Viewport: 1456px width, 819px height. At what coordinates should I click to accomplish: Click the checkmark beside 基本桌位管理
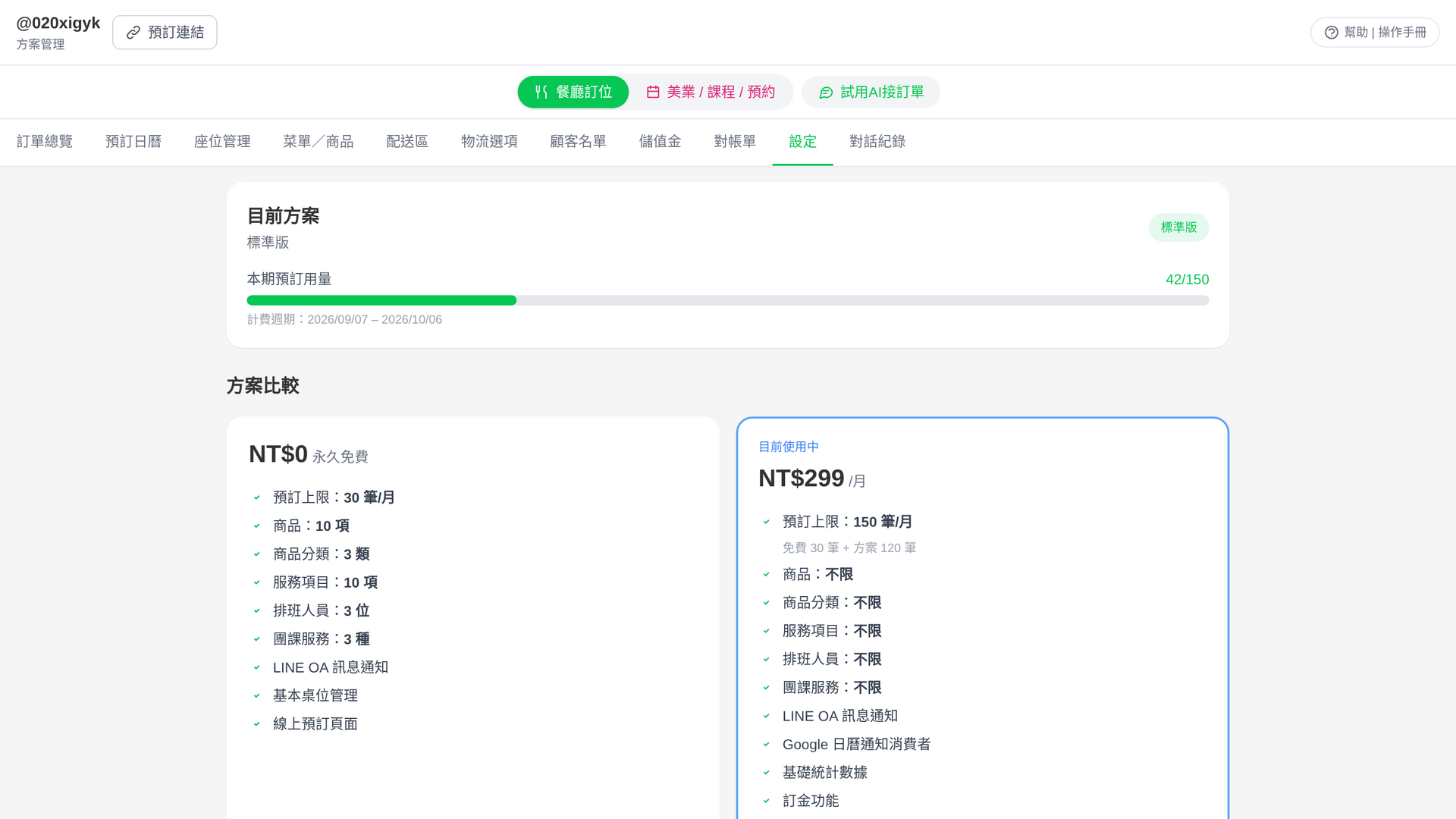256,695
